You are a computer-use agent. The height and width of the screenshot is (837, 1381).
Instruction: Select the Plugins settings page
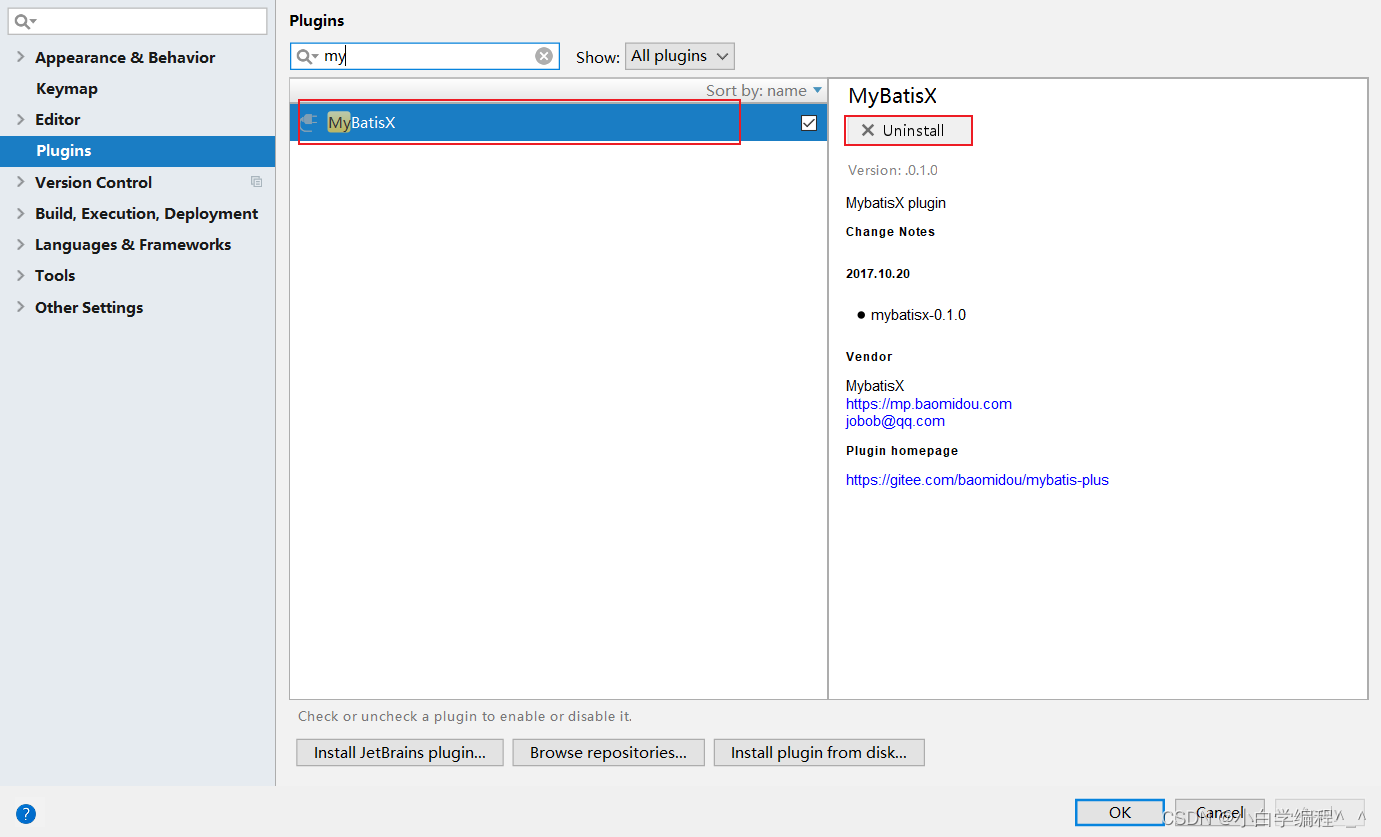point(137,151)
